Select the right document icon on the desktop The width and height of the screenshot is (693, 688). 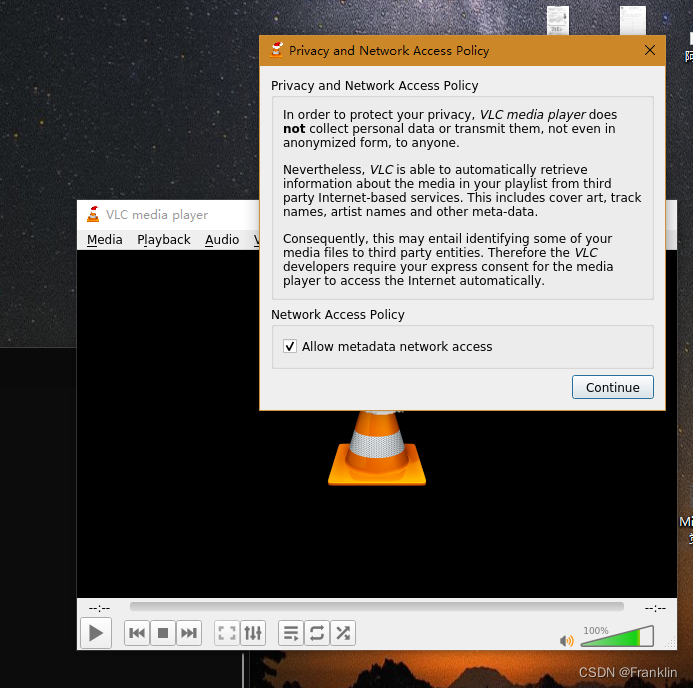[x=633, y=20]
